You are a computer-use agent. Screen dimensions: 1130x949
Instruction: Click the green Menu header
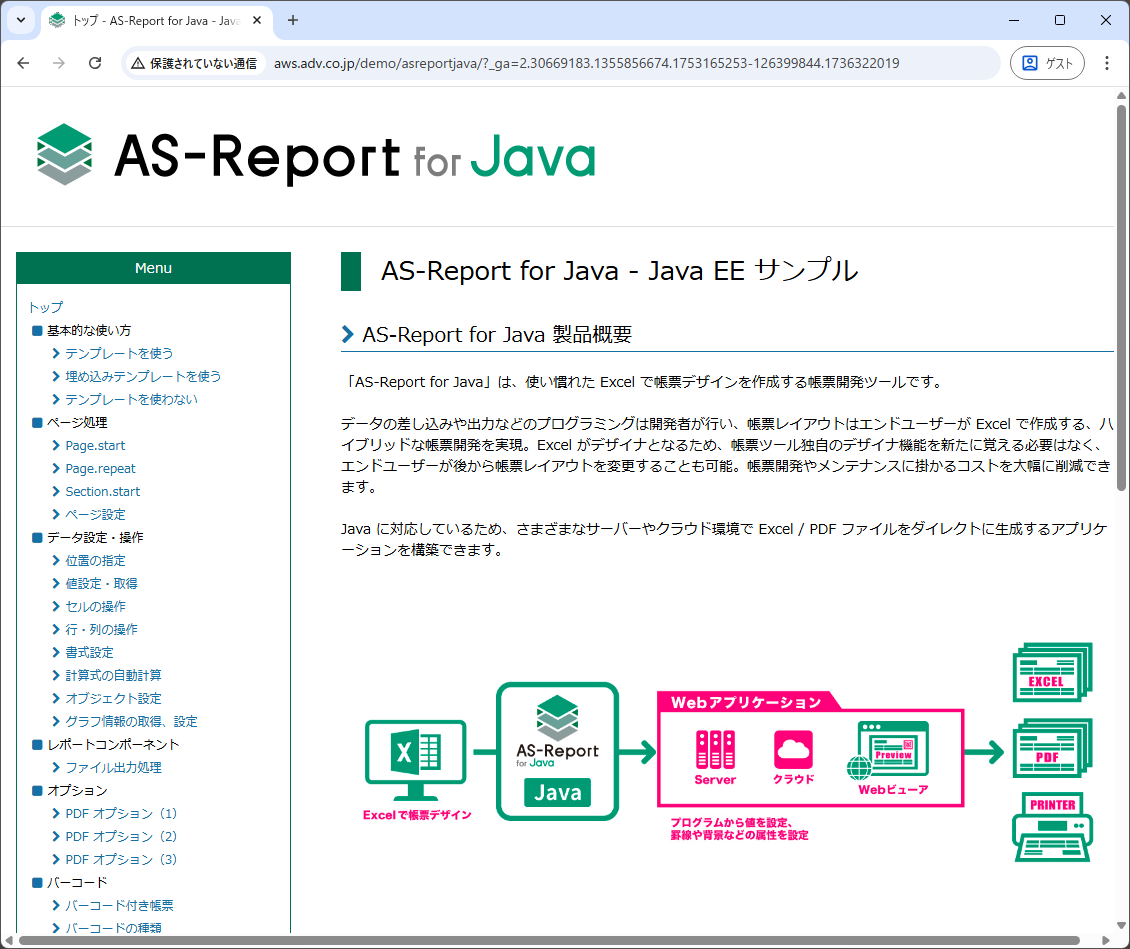point(154,268)
